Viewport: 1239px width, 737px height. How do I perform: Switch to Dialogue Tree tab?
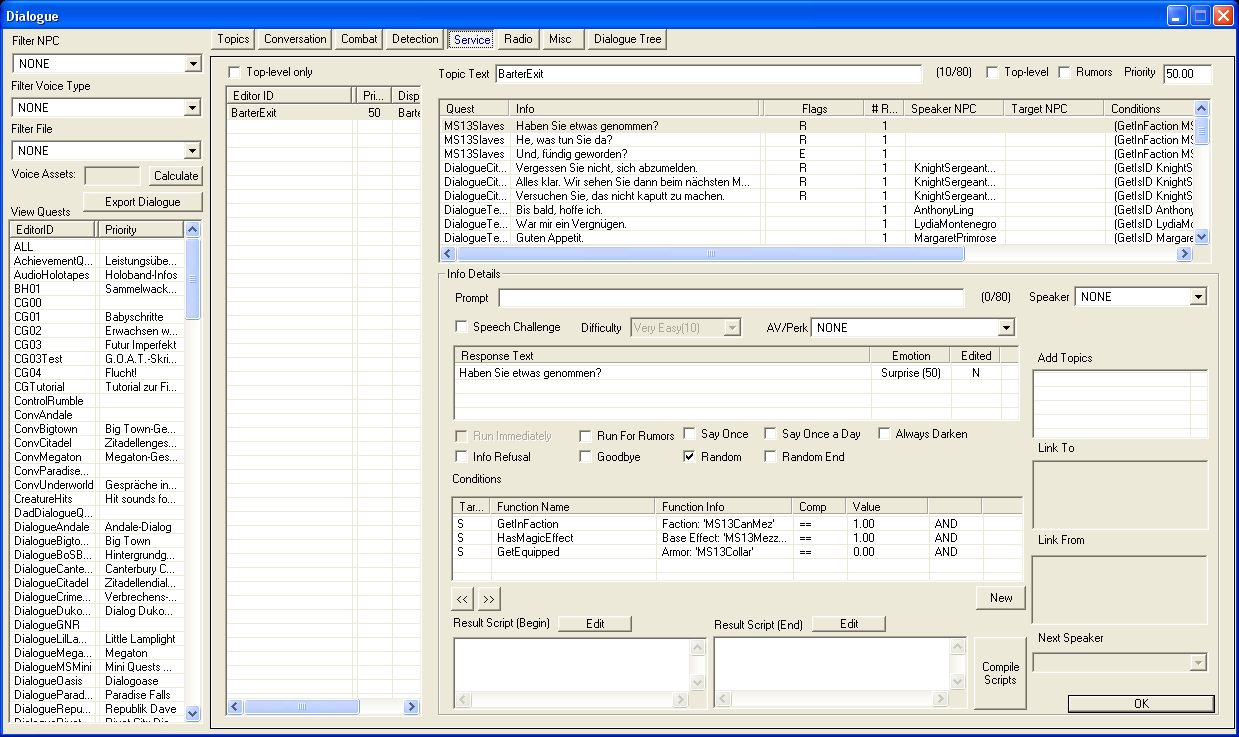(627, 39)
